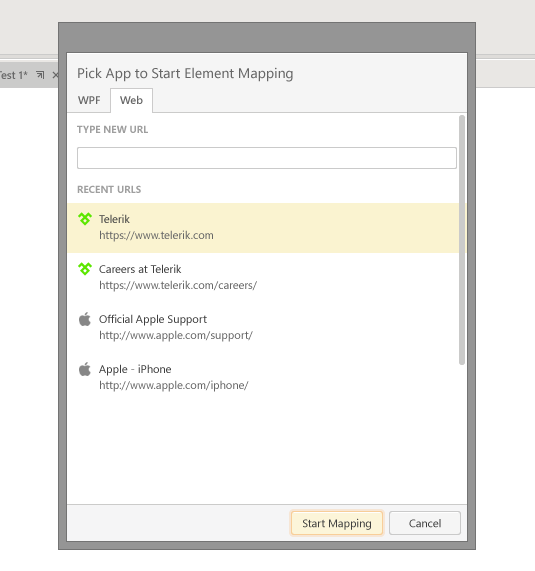Click the Telerik icon beside Careers at Telerik
The width and height of the screenshot is (535, 571).
(84, 269)
